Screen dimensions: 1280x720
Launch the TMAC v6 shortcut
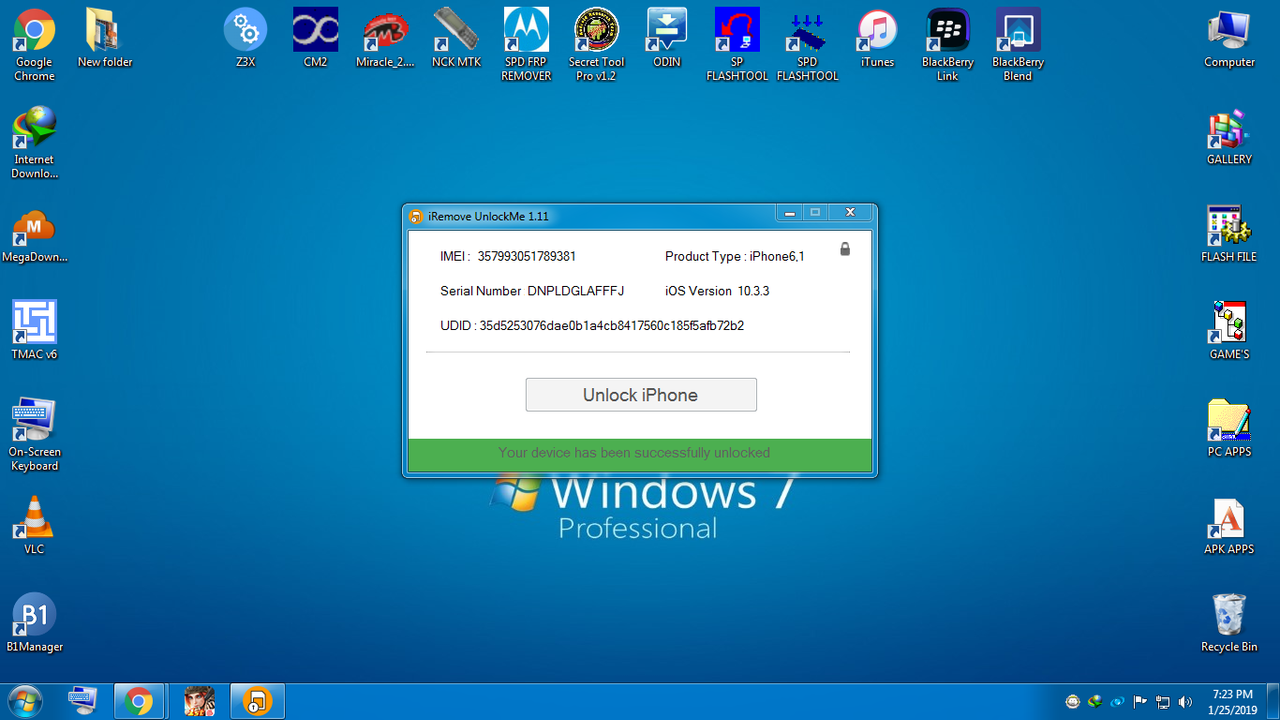[x=34, y=330]
